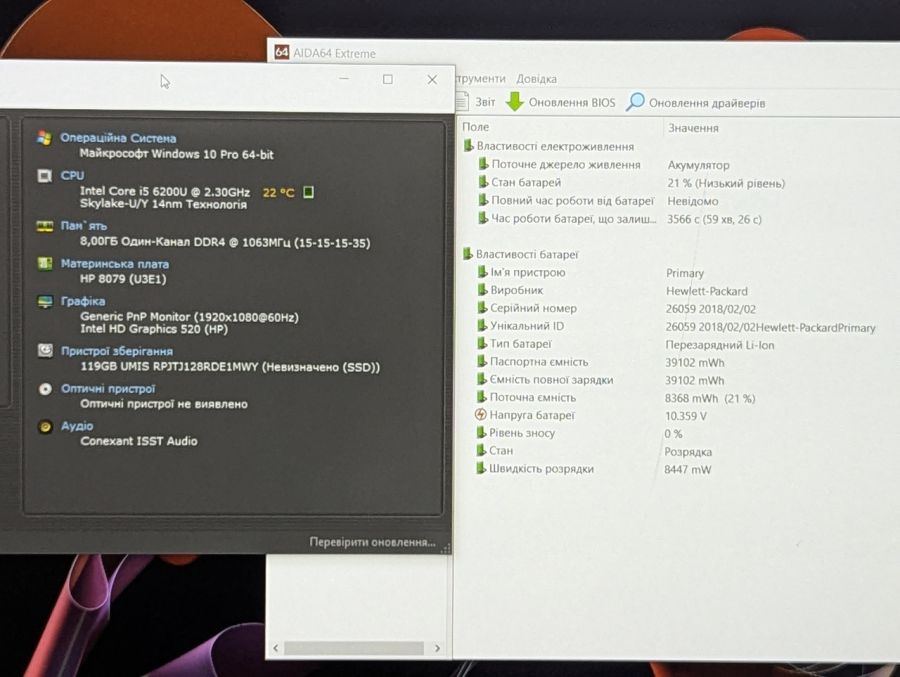Click the right arrow of AIDA64 horizontal scrollbar
This screenshot has height=677, width=900.
coord(437,648)
